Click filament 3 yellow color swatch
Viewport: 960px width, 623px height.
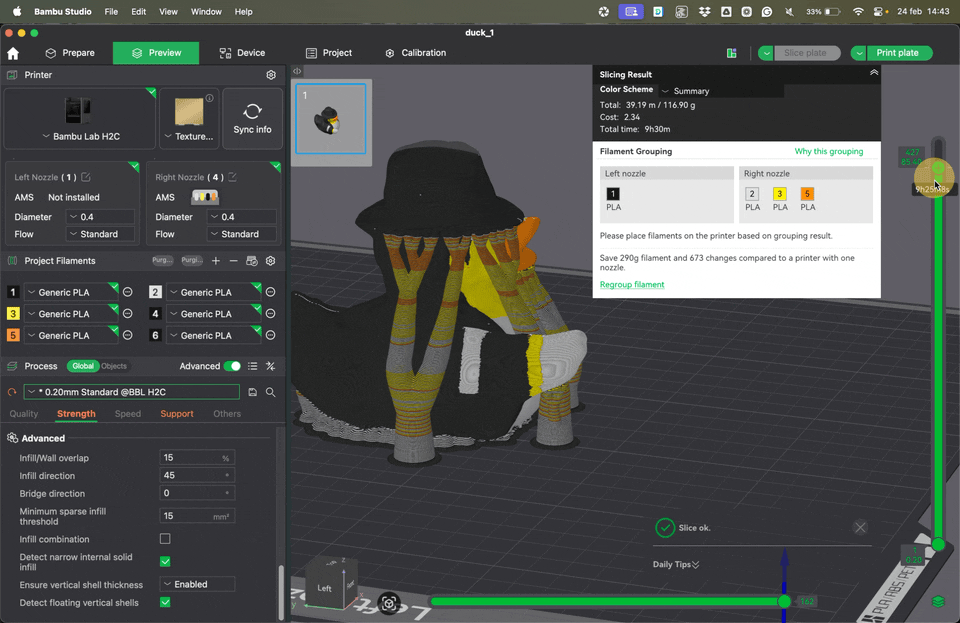(x=13, y=314)
